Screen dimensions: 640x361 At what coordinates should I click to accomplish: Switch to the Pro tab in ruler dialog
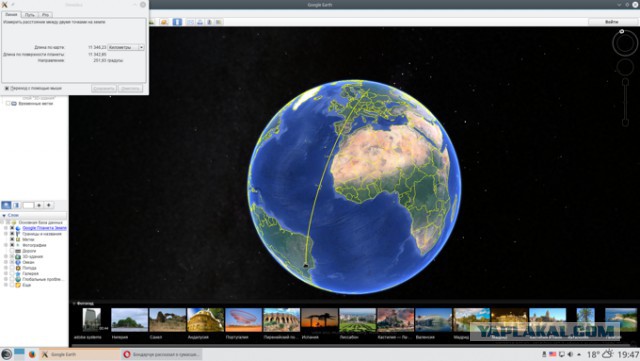coord(45,15)
